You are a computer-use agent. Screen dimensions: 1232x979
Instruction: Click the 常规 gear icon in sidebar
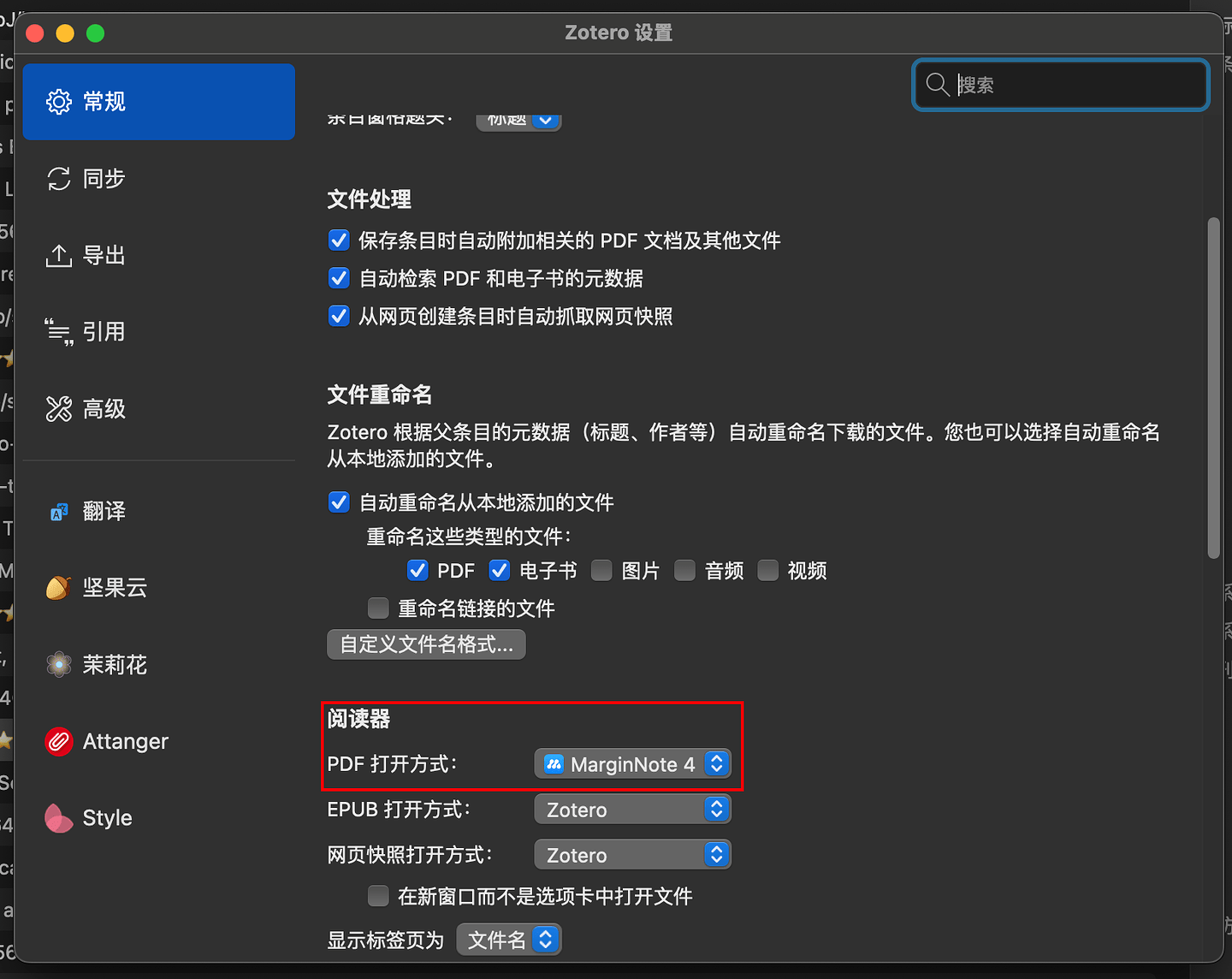point(59,102)
